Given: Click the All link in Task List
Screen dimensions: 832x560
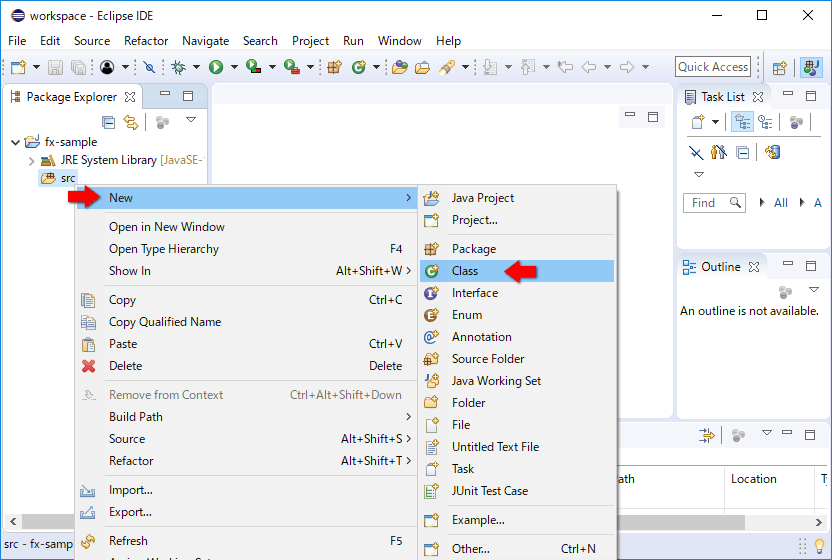Looking at the screenshot, I should click(x=781, y=203).
